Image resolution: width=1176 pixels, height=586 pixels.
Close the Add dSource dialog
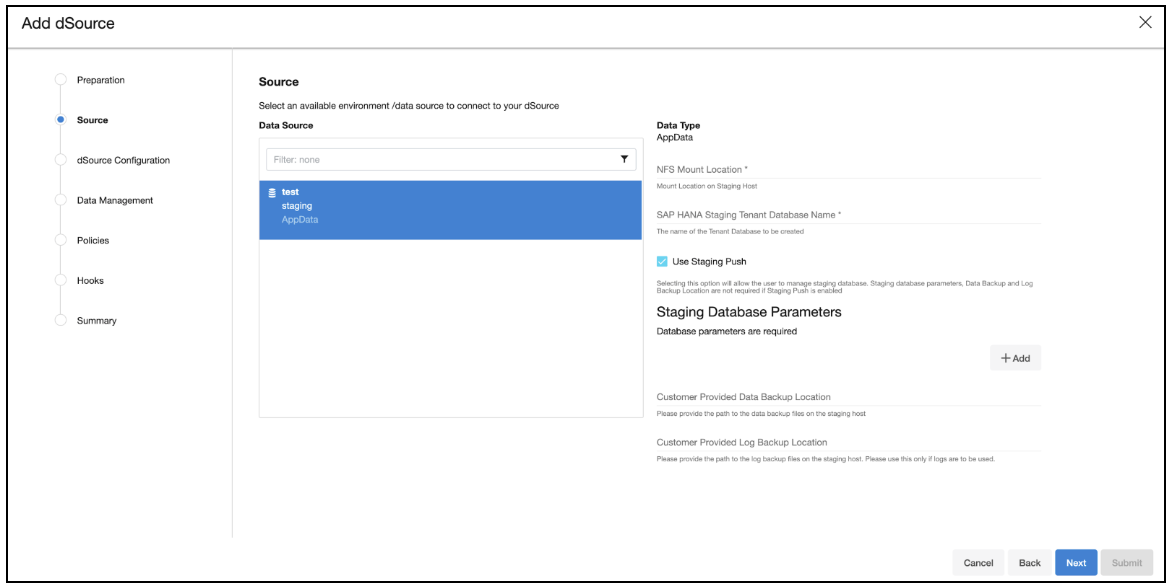1145,22
